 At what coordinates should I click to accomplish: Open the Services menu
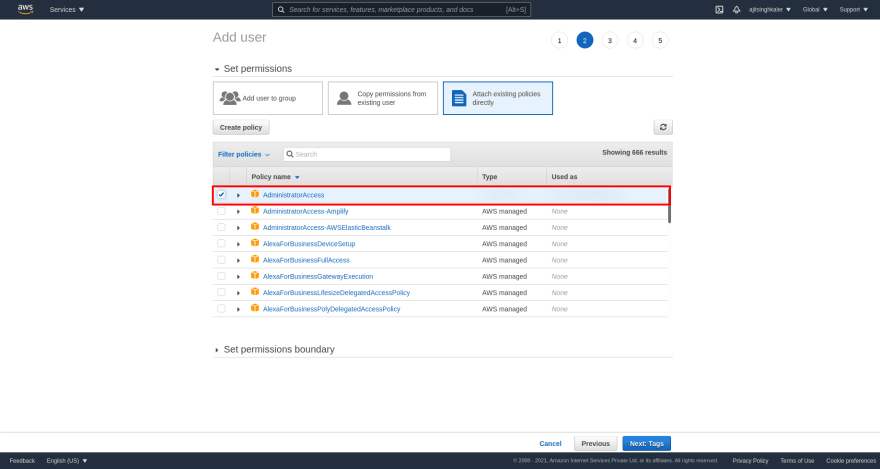point(67,10)
